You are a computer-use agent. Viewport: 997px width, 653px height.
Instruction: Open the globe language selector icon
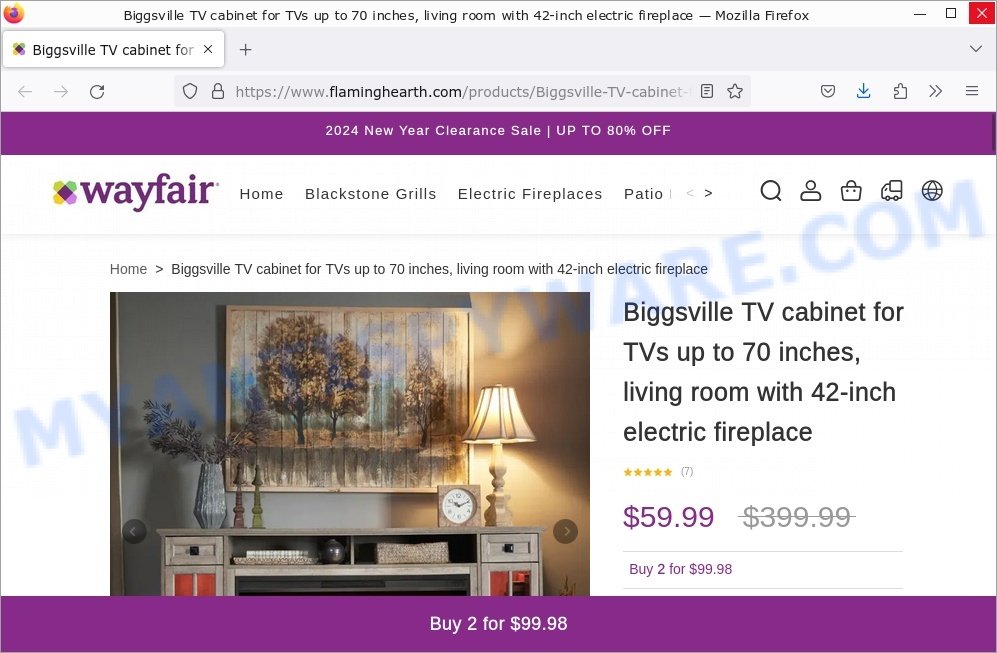(932, 191)
